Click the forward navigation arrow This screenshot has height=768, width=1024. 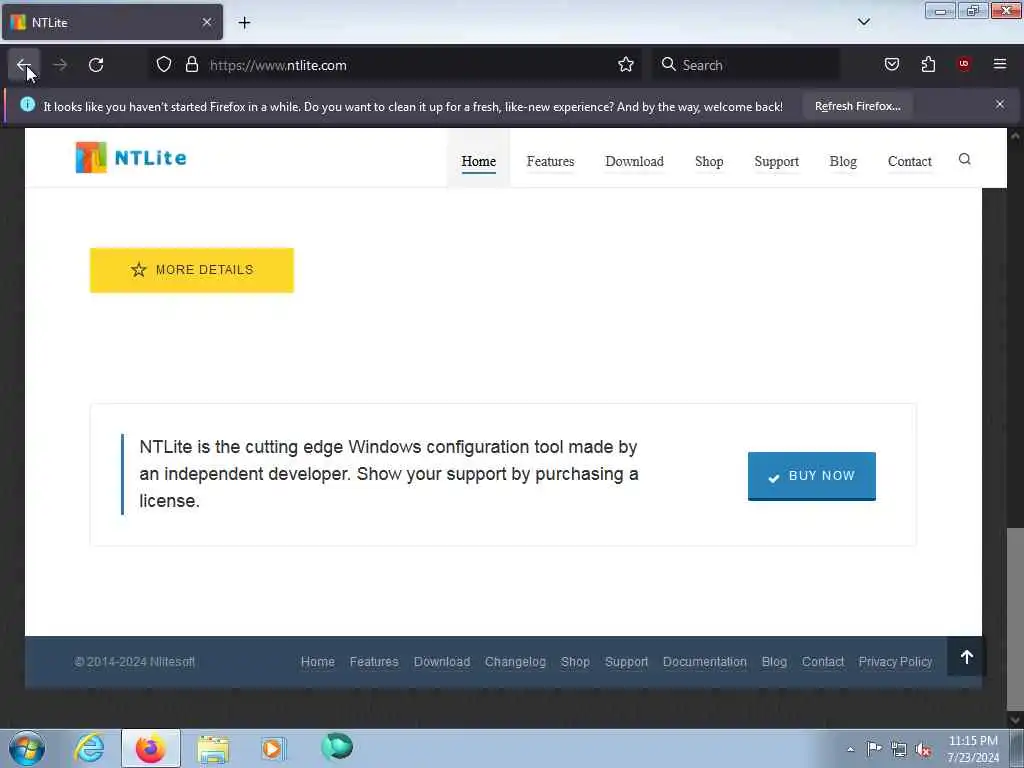[60, 65]
